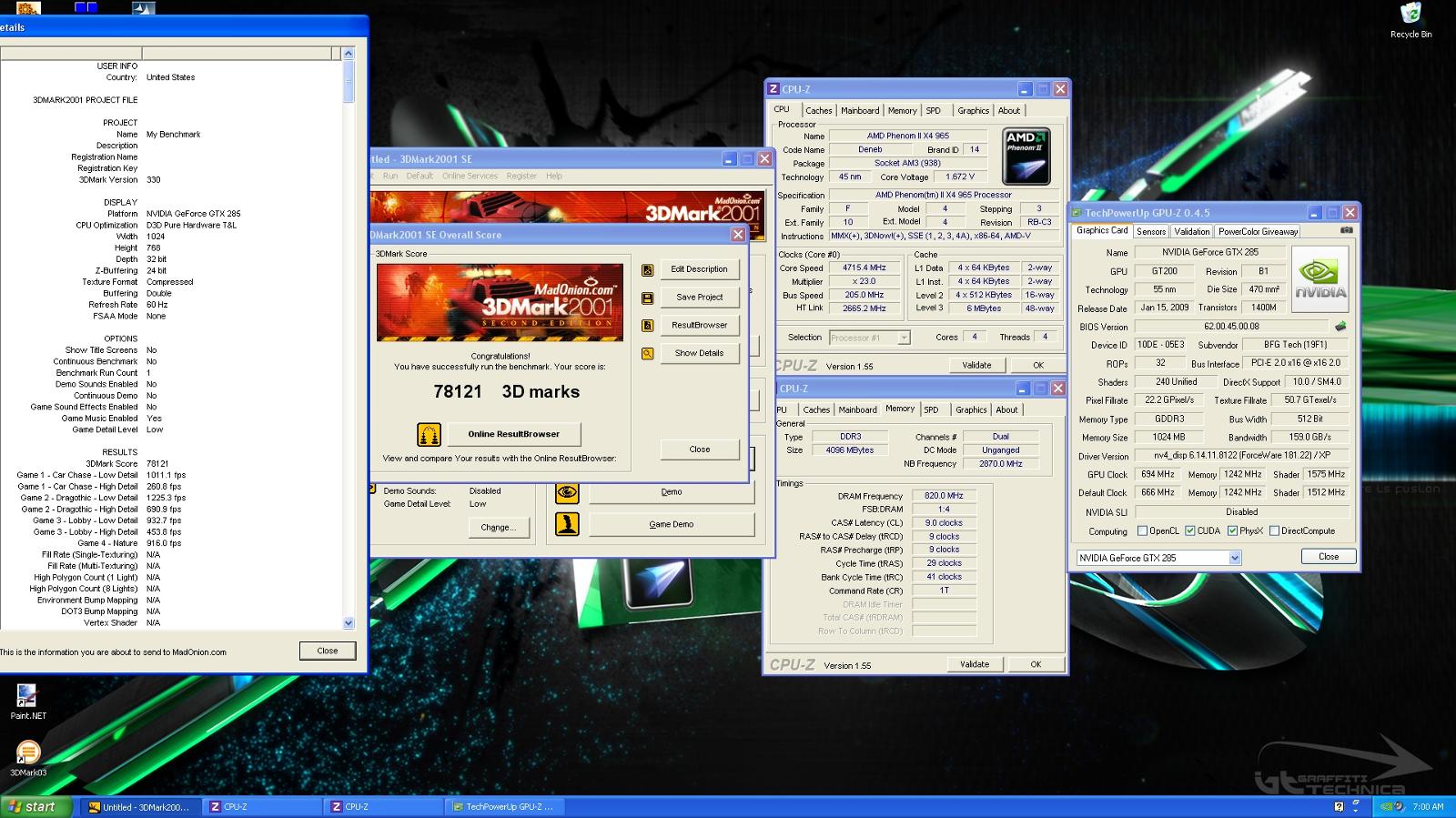Click OK in the lower CPU-Z window
Image resolution: width=1456 pixels, height=818 pixels.
[x=1036, y=665]
